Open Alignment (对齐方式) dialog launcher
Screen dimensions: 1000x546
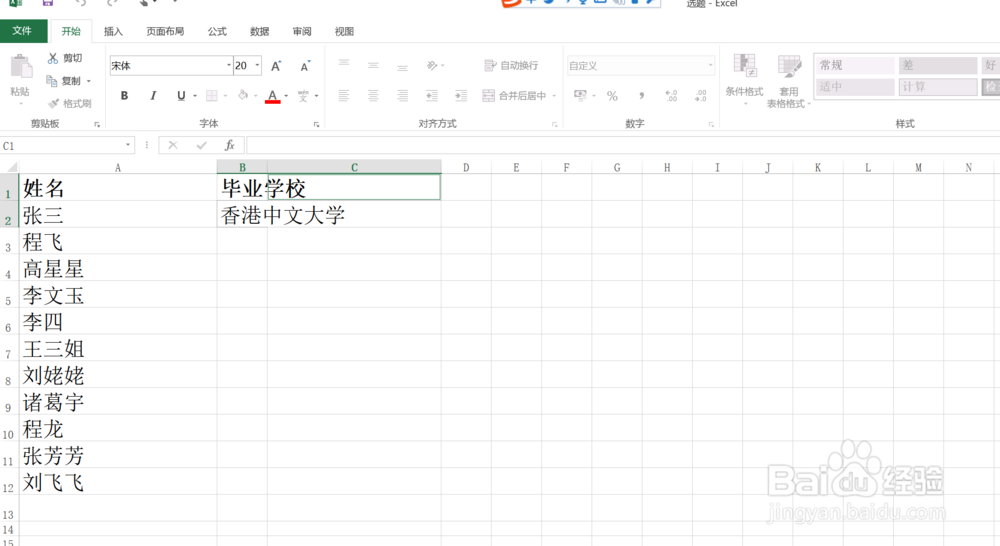[x=554, y=124]
